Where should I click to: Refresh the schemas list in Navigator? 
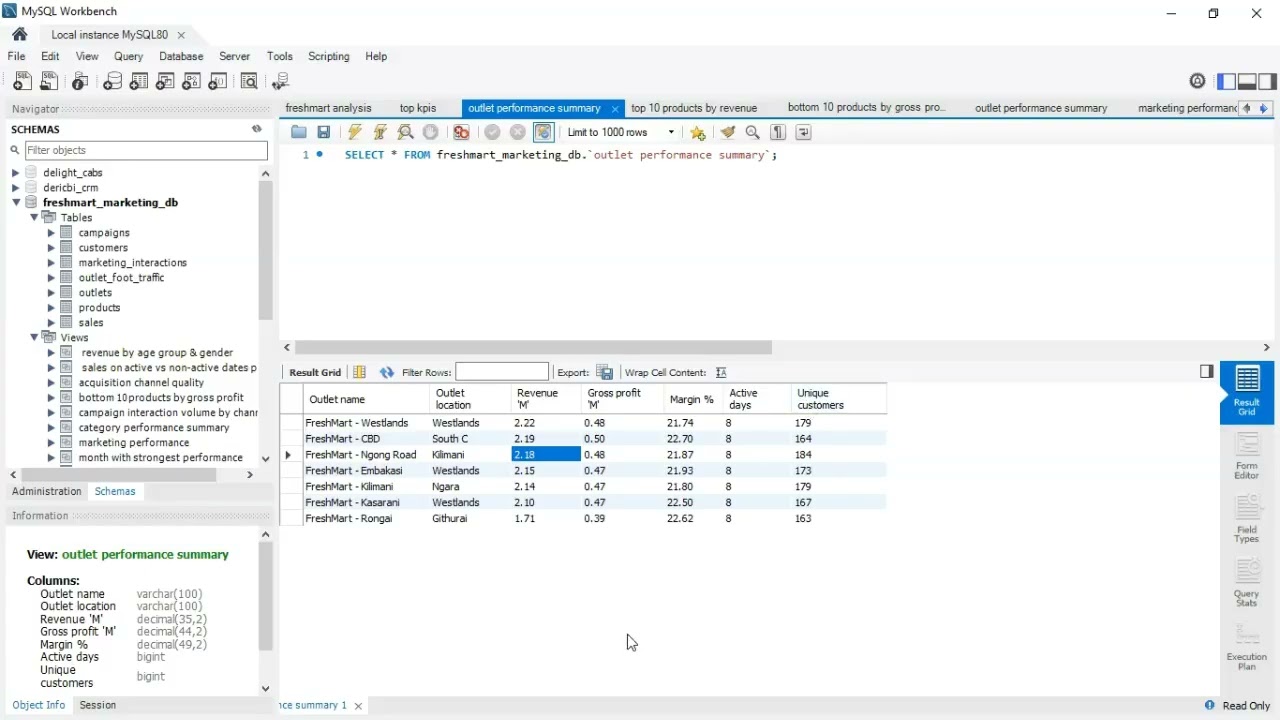tap(257, 129)
